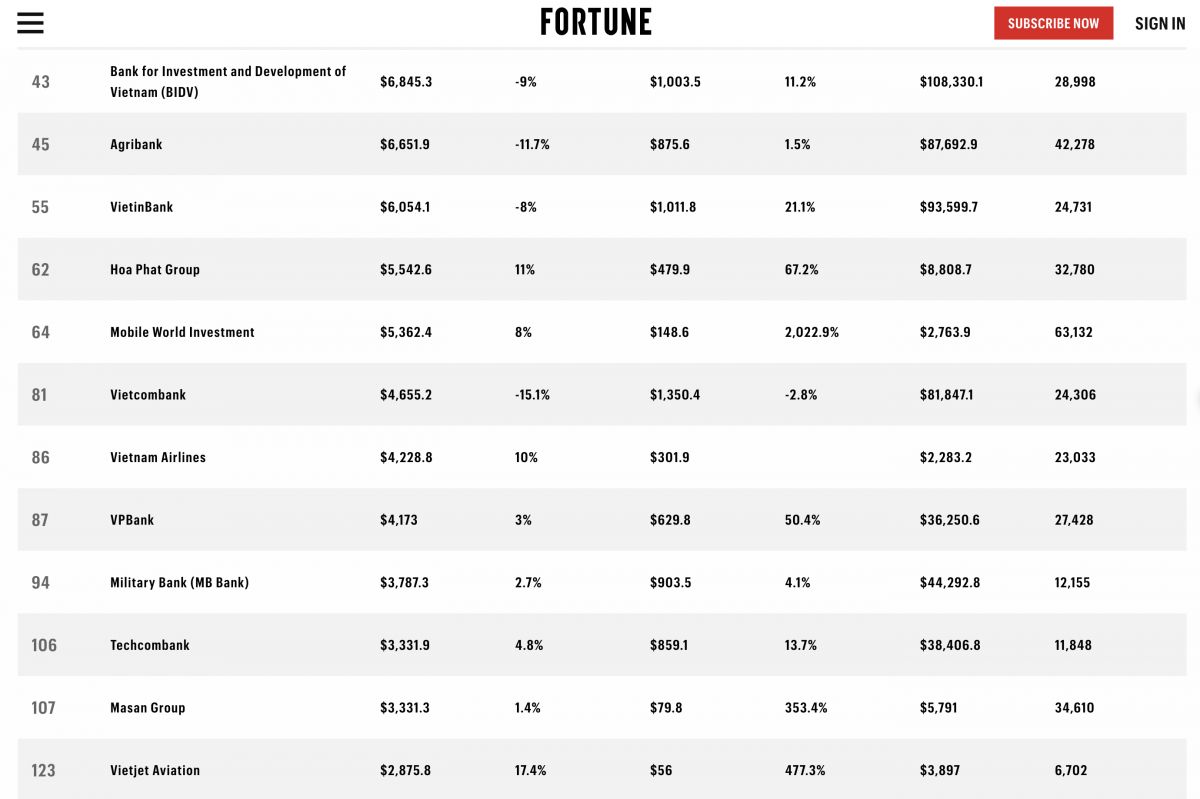Image resolution: width=1200 pixels, height=799 pixels.
Task: Select the Vietnam Airlines row
Action: (602, 457)
